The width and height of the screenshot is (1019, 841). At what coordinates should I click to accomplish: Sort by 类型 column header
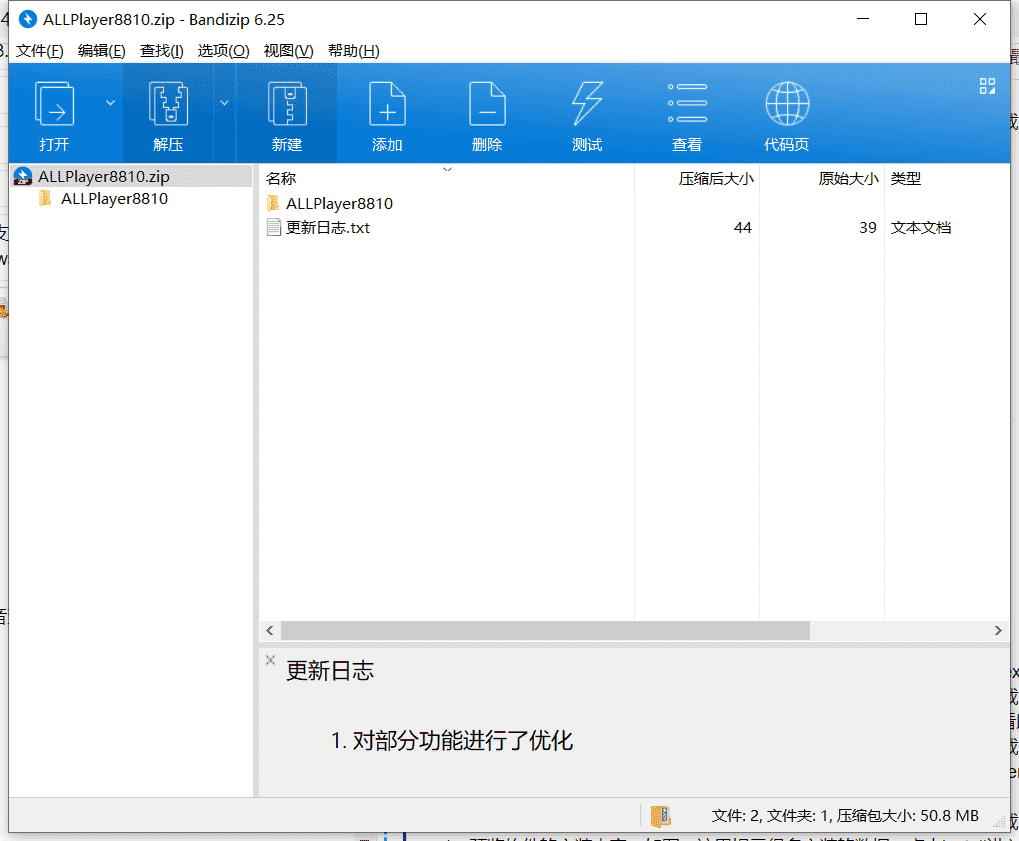click(x=906, y=178)
